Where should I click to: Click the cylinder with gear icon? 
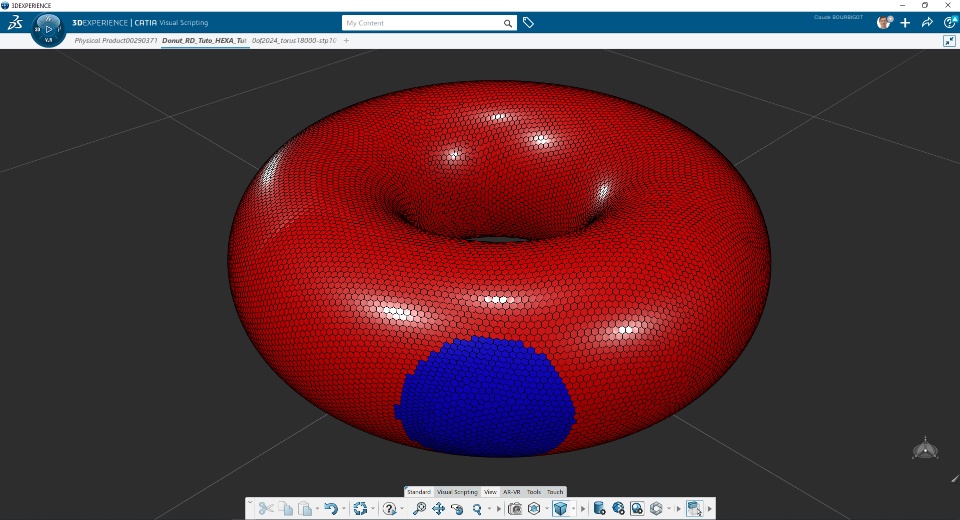(x=599, y=508)
